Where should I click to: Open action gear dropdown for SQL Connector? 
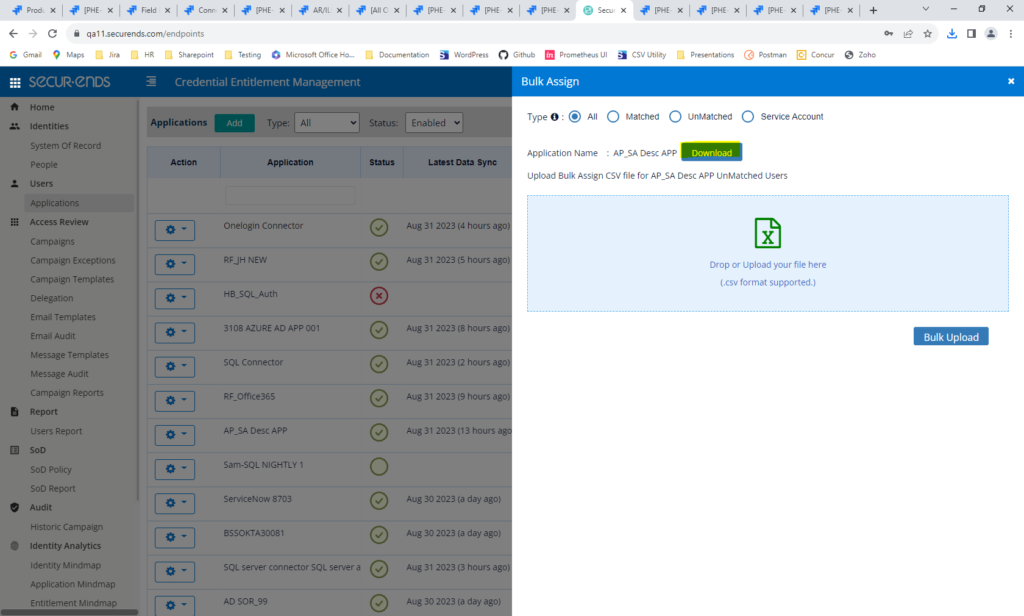coord(174,366)
